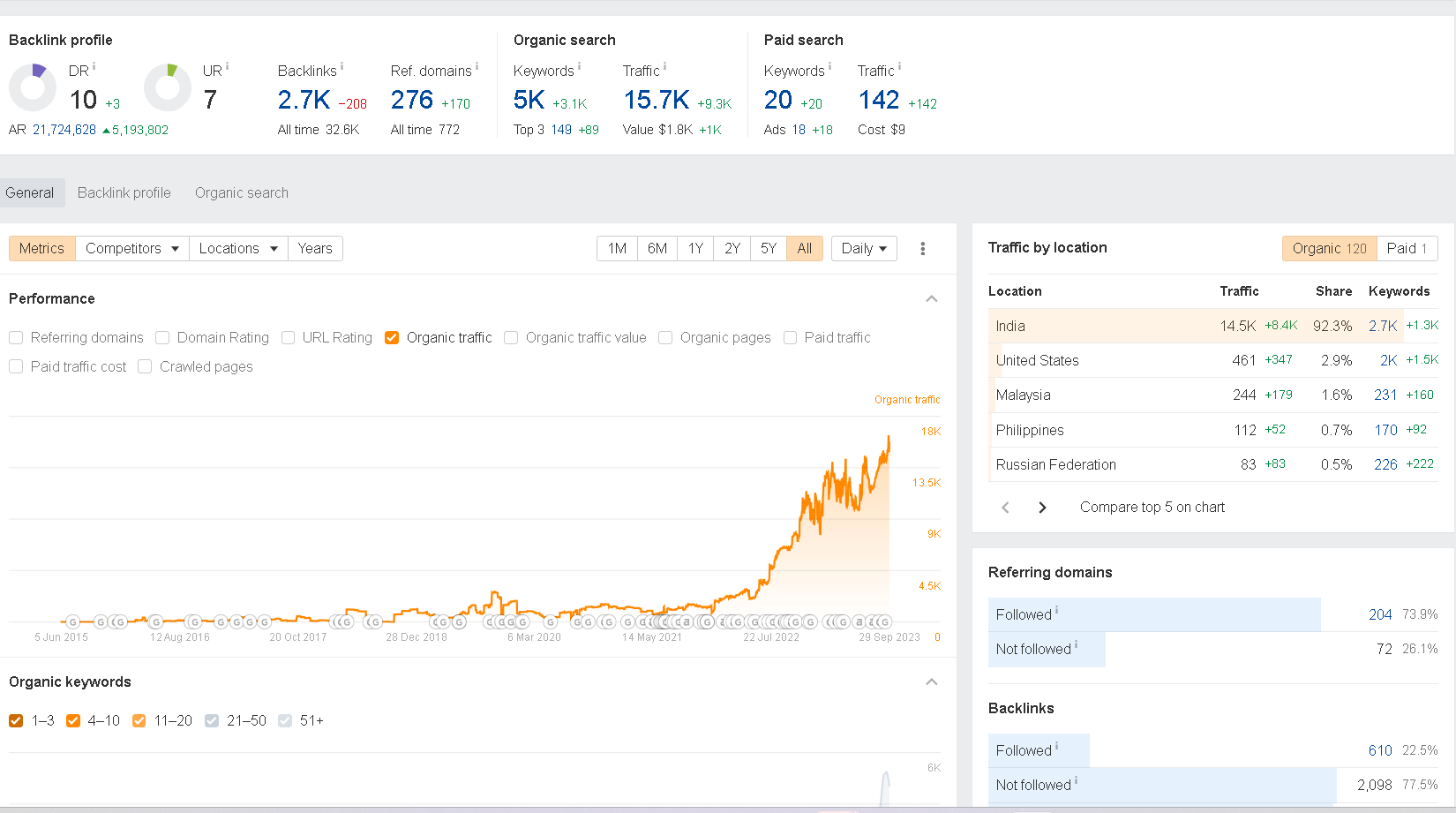Switch to the Backlink profile tab

(x=124, y=193)
